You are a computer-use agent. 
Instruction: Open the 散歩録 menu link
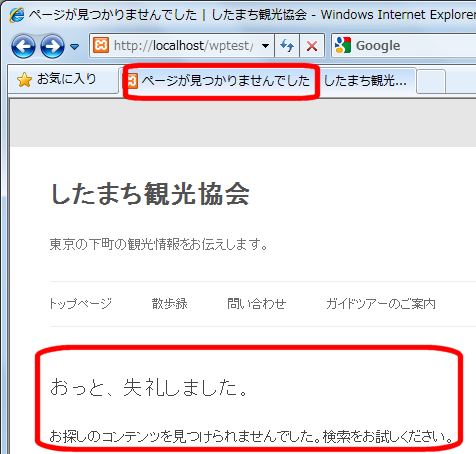click(170, 304)
